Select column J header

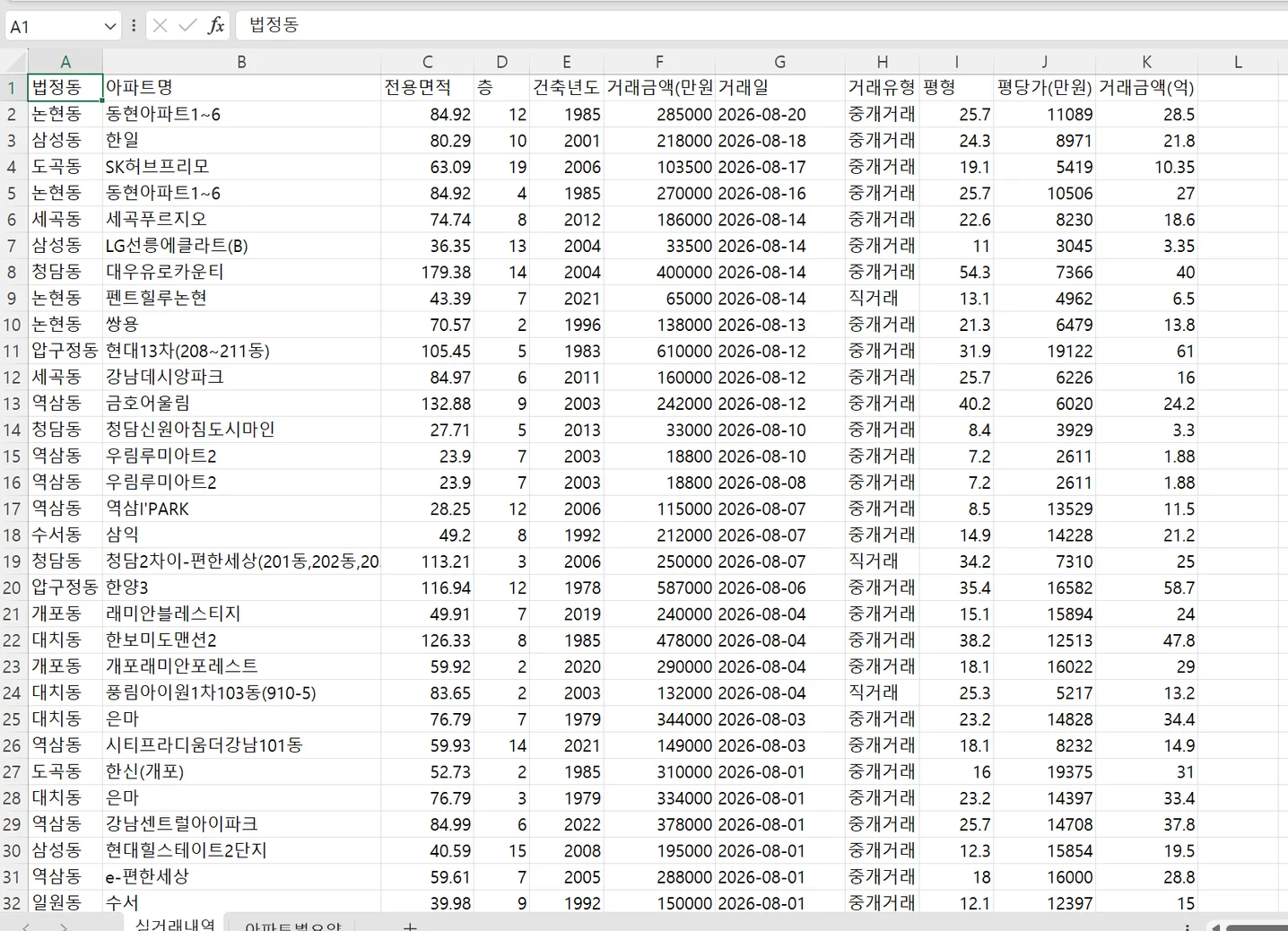pos(1044,62)
